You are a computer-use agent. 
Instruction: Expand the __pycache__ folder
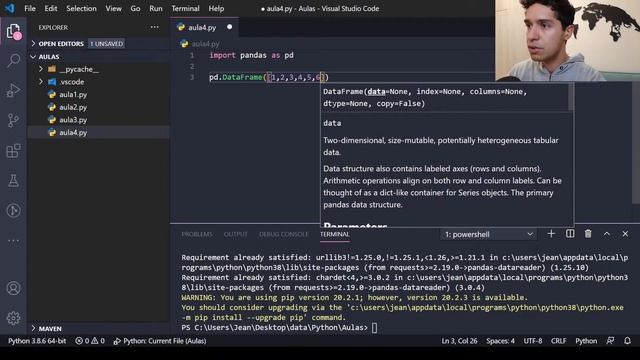[x=79, y=69]
